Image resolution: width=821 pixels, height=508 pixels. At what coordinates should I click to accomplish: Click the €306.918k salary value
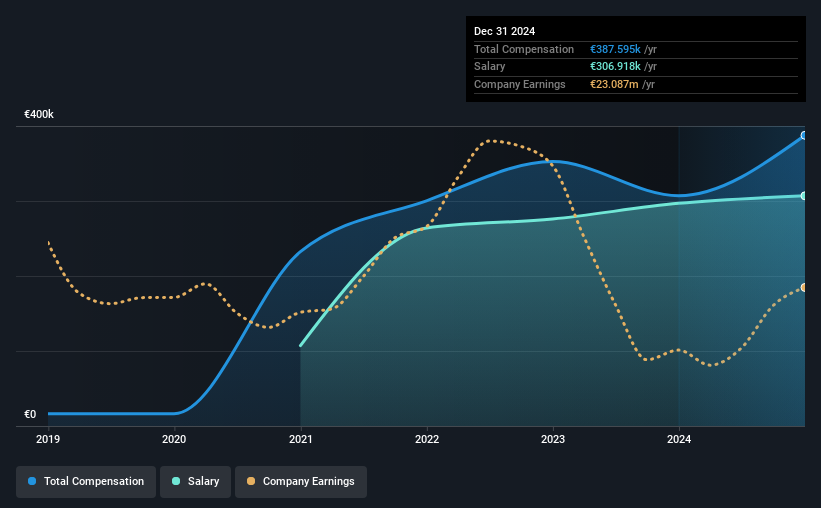pos(615,67)
